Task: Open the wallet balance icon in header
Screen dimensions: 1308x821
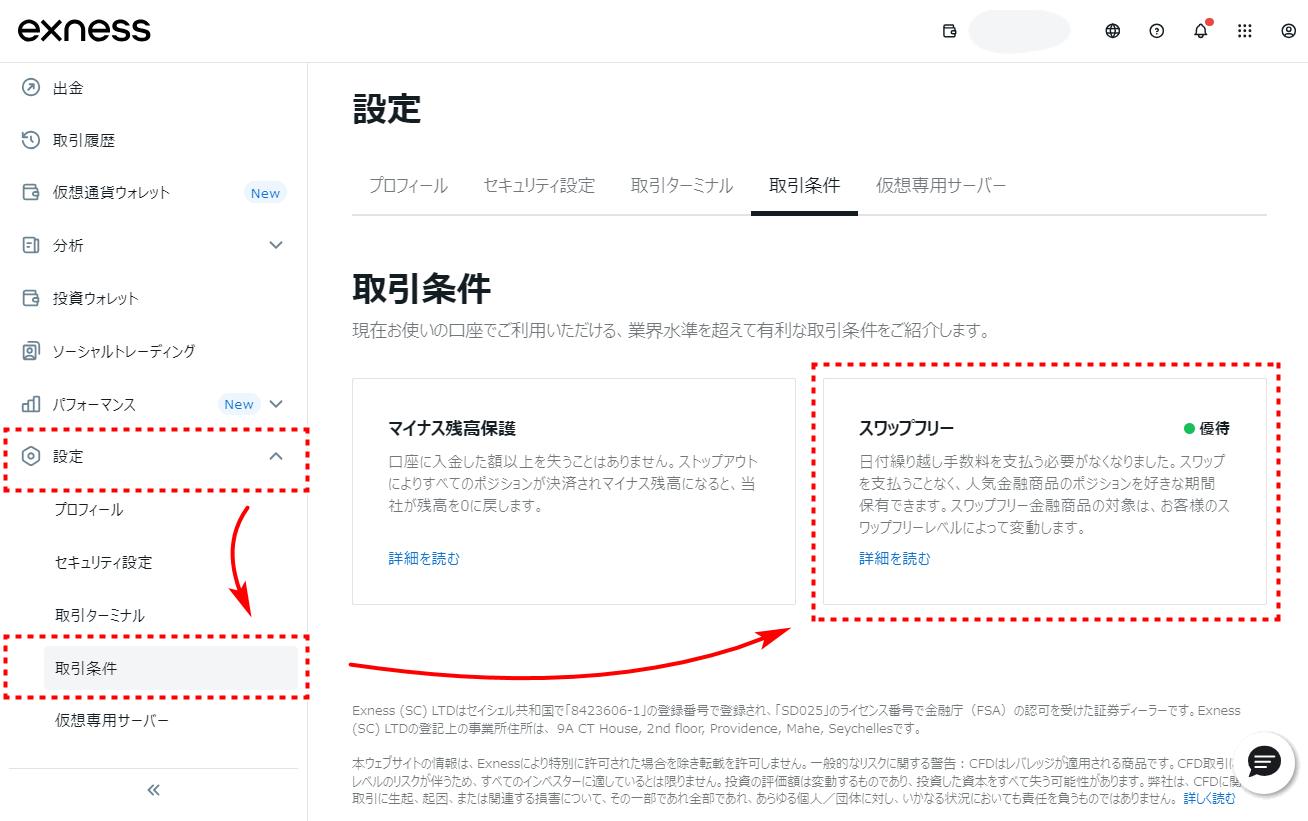Action: coord(950,31)
